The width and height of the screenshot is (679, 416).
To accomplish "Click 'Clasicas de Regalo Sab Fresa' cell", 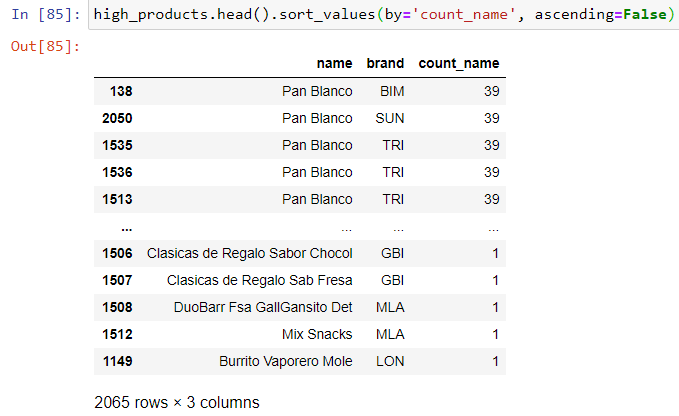I will click(259, 280).
